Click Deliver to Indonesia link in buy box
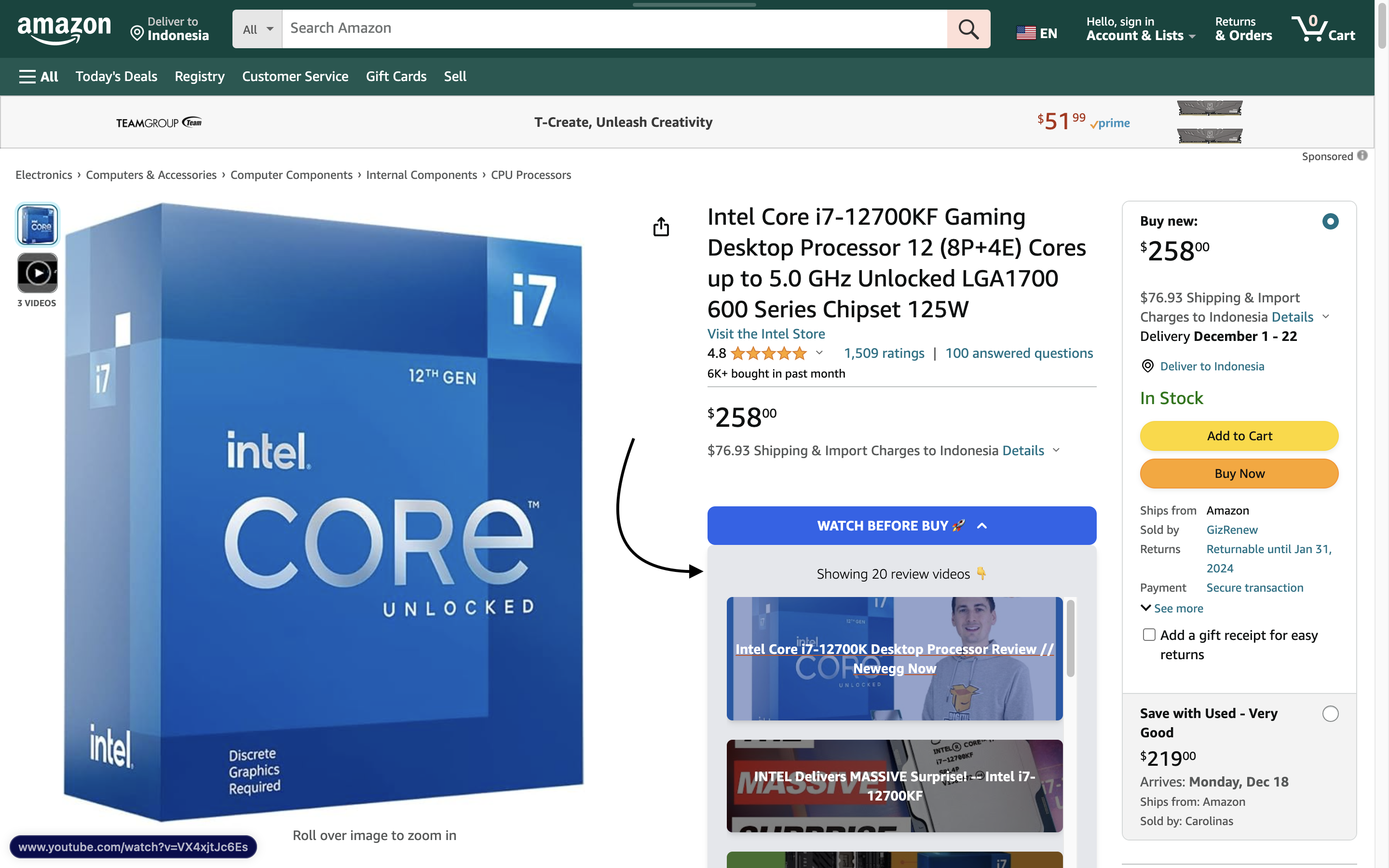Screen dimensions: 1389x868 (x=1212, y=366)
